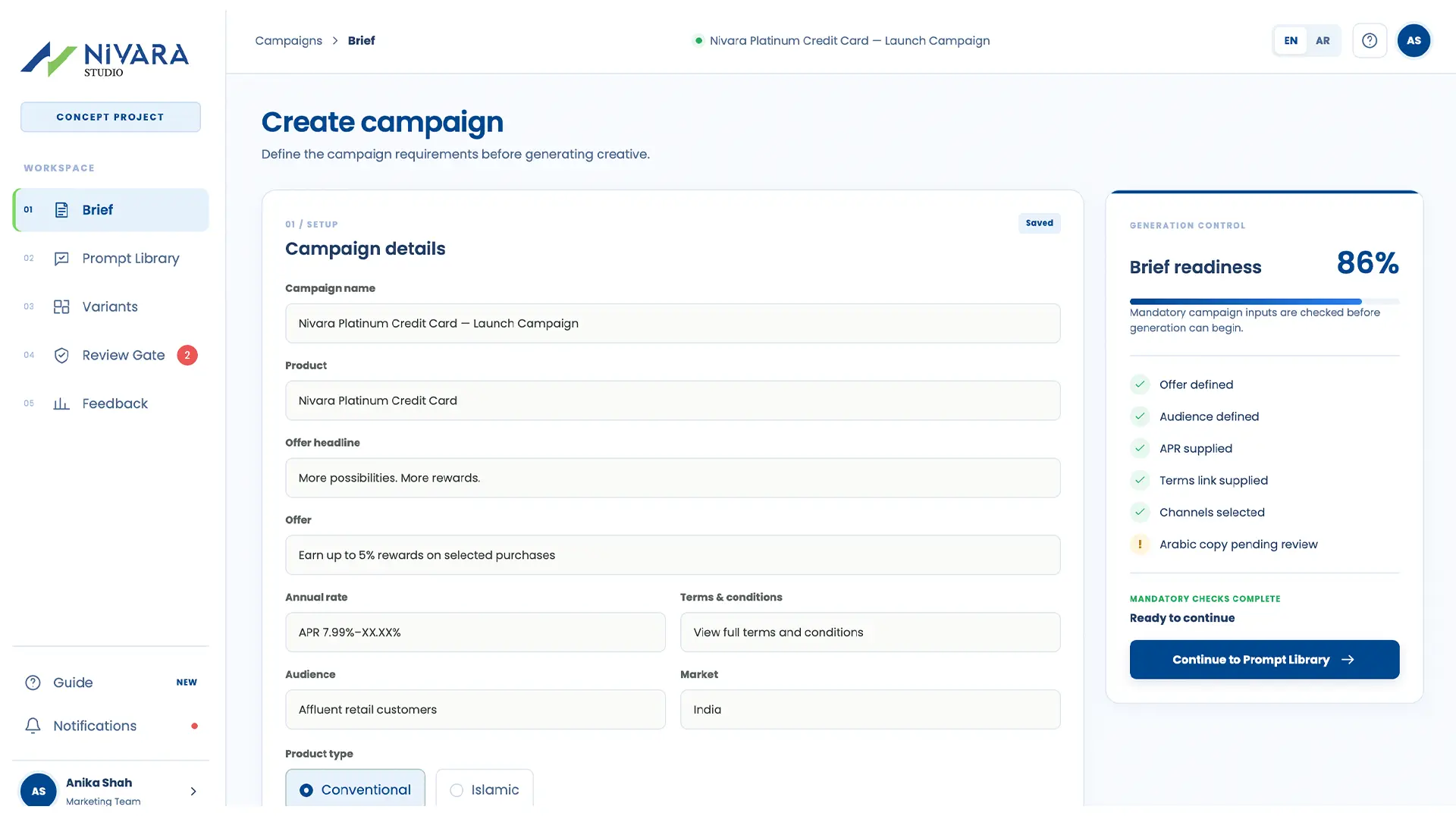Click the AS avatar beside Anika Shah
This screenshot has height=819, width=1456.
pyautogui.click(x=39, y=790)
